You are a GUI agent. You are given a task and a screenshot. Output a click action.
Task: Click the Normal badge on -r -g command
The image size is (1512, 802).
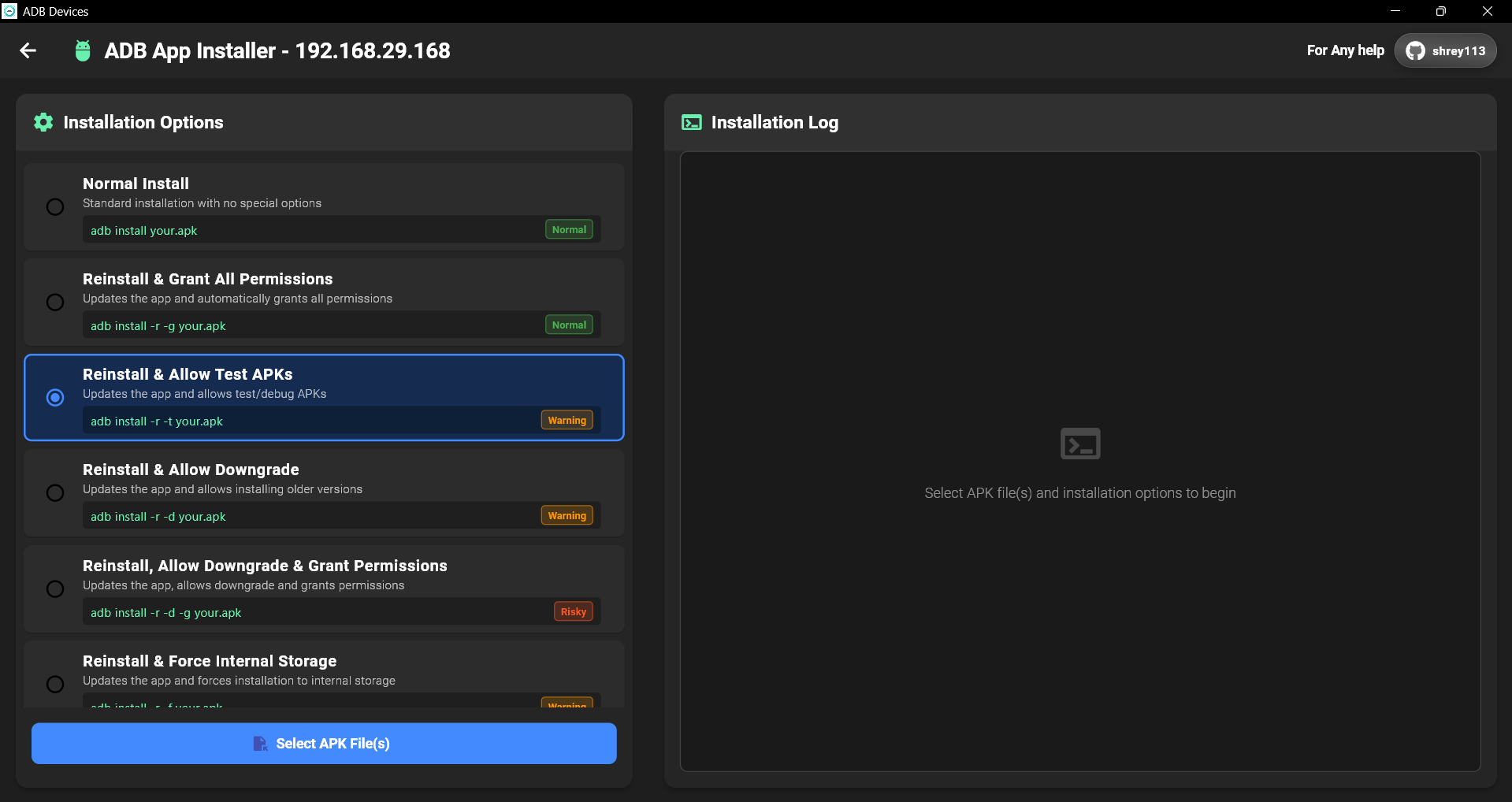[x=569, y=325]
